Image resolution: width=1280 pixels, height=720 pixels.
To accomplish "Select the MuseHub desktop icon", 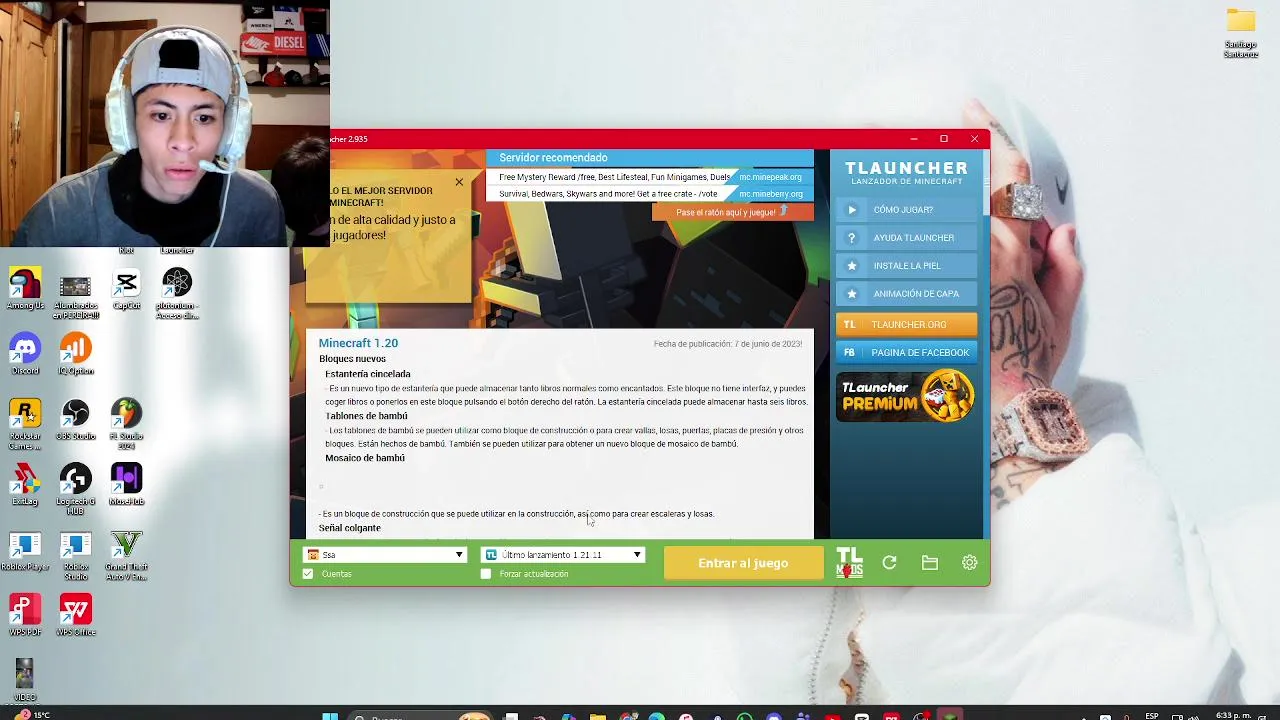I will pos(126,485).
